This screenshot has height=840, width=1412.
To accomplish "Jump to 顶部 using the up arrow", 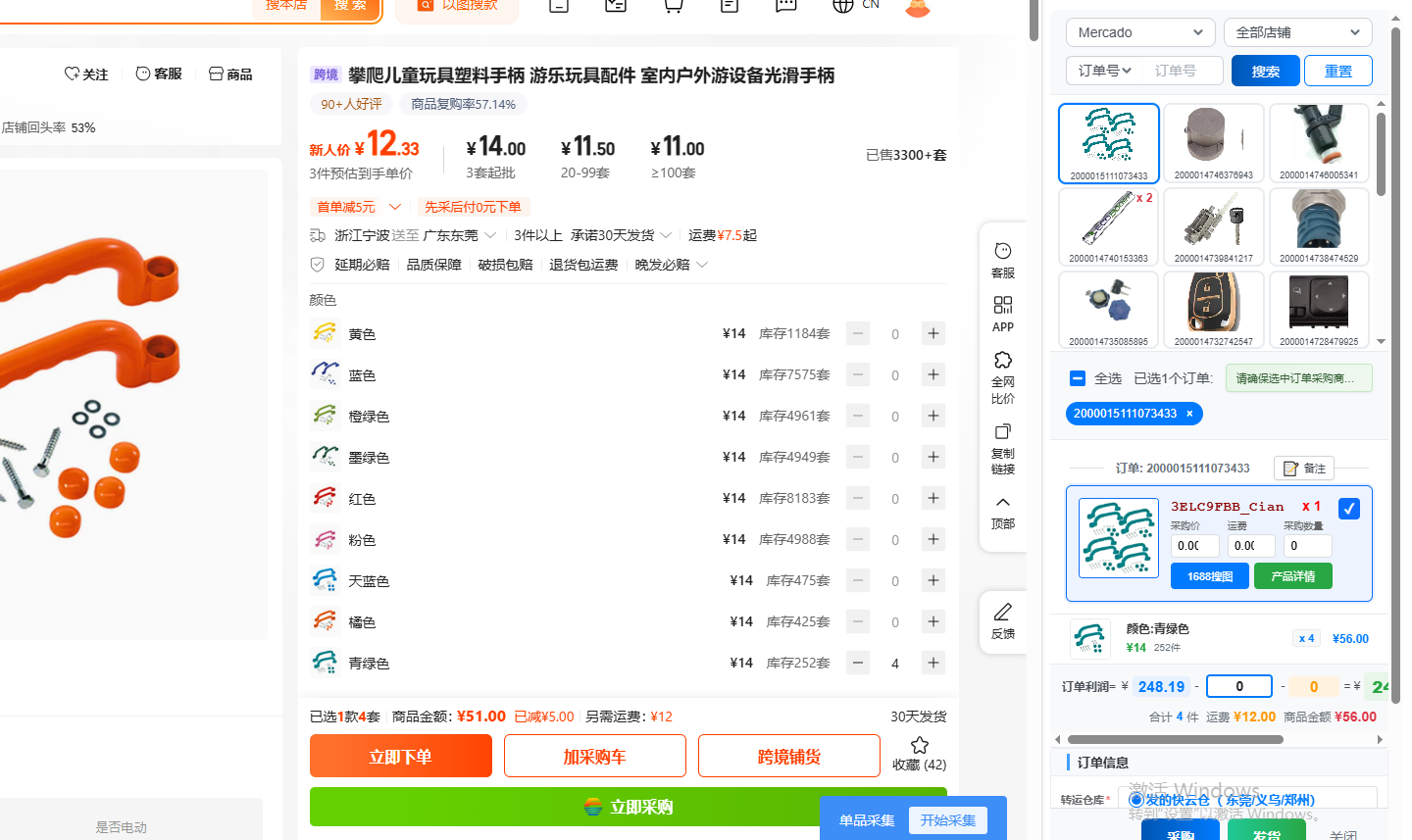I will (1002, 502).
